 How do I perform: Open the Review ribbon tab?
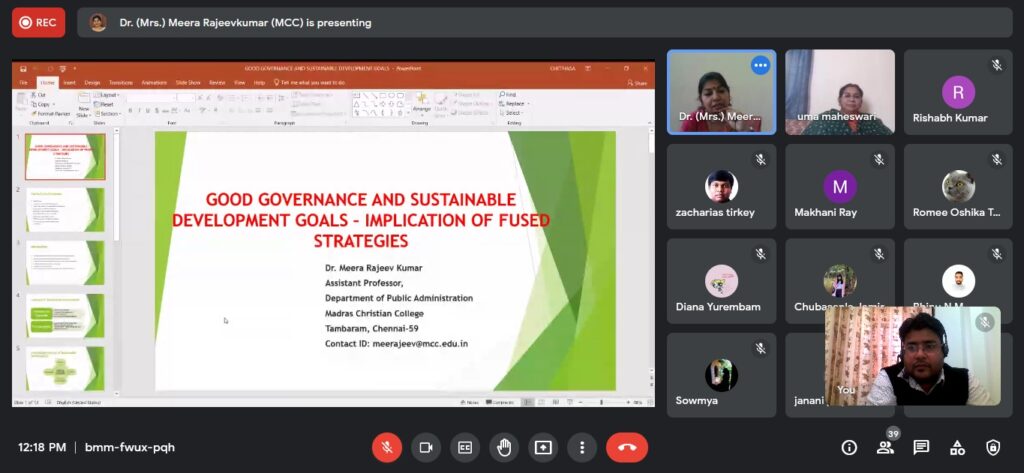[x=217, y=83]
